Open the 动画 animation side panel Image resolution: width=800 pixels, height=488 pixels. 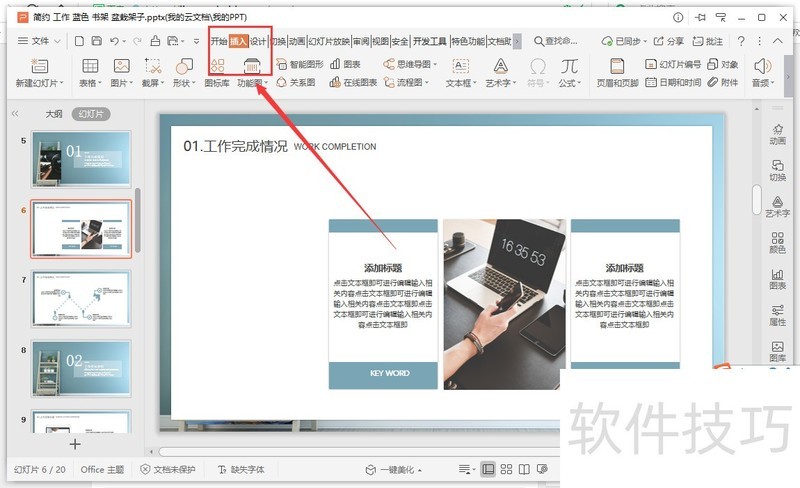click(777, 134)
